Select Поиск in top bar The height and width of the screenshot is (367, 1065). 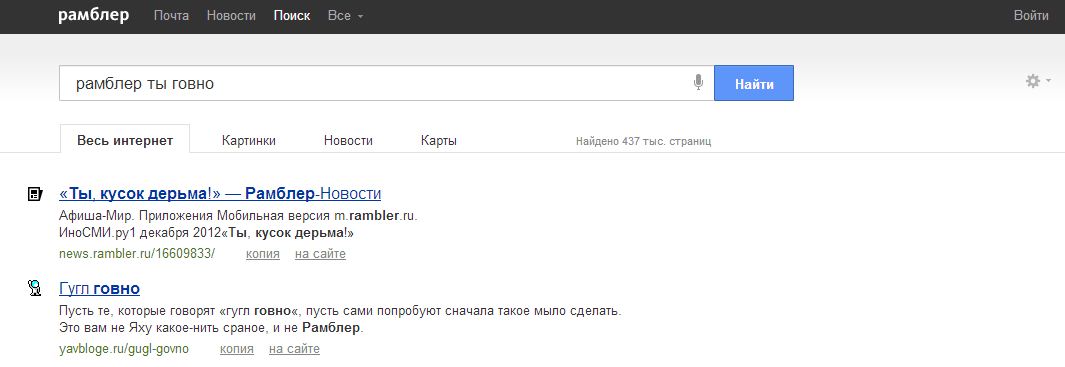coord(292,16)
